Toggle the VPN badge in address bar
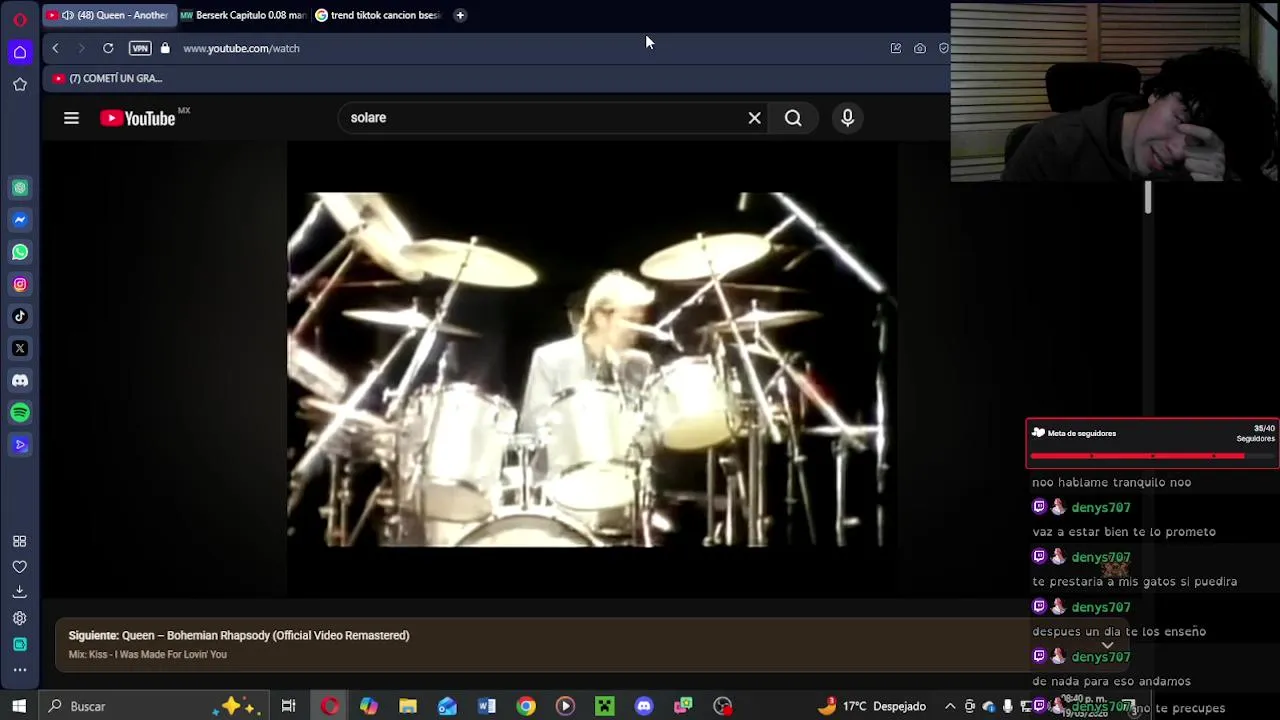 coord(140,48)
